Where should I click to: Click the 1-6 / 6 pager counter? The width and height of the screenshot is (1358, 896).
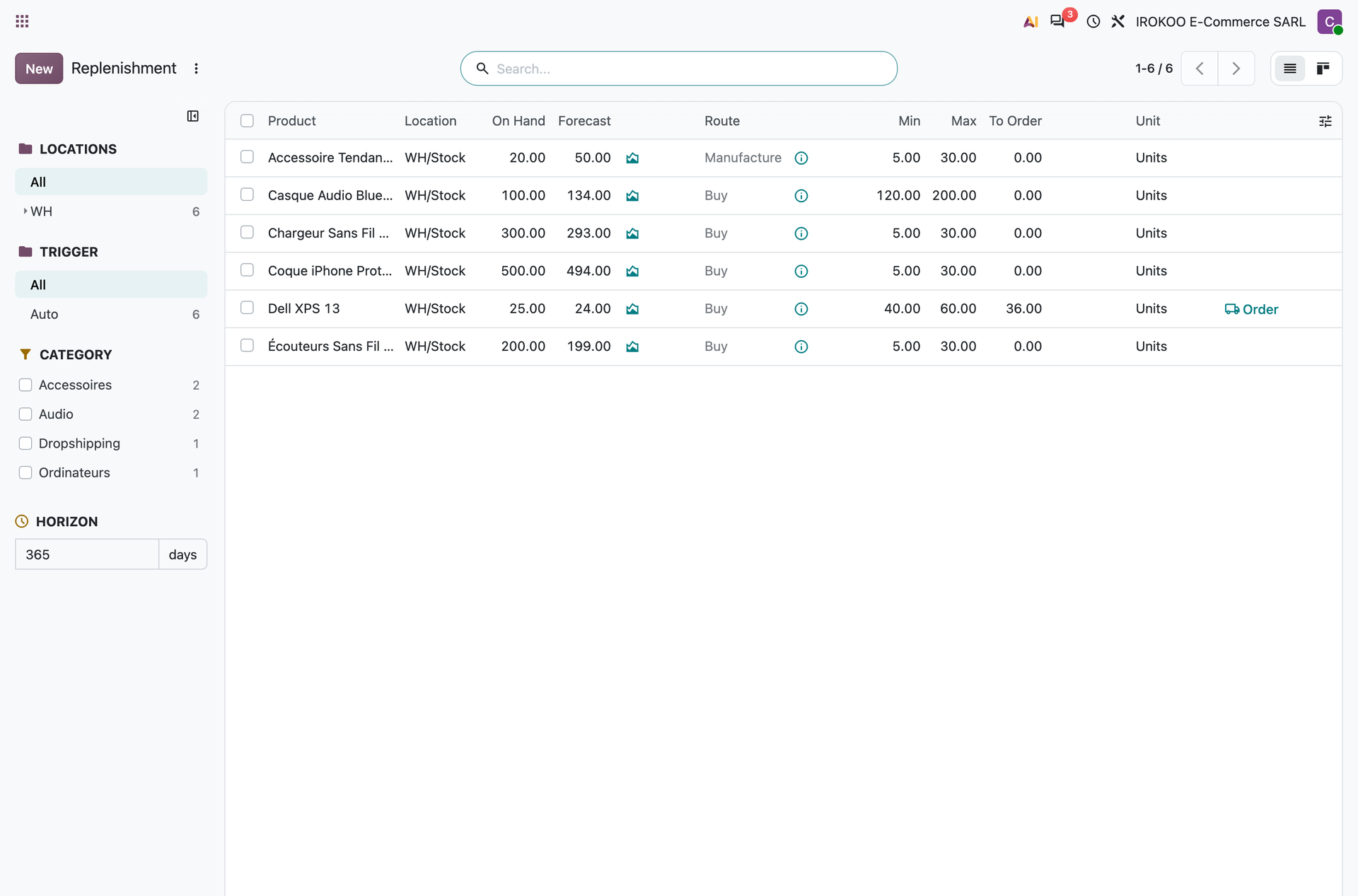tap(1154, 69)
